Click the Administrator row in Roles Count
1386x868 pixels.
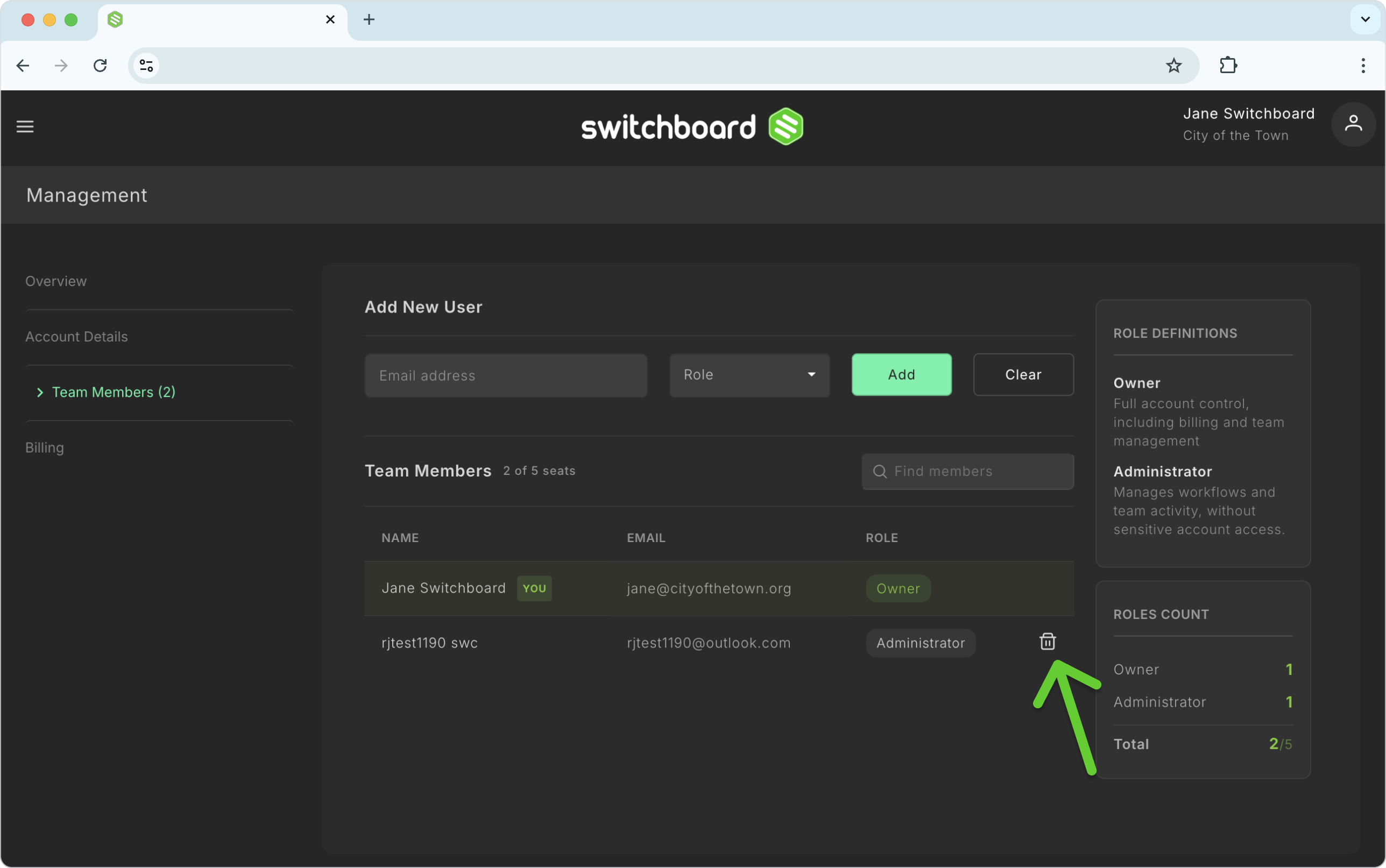pyautogui.click(x=1203, y=702)
